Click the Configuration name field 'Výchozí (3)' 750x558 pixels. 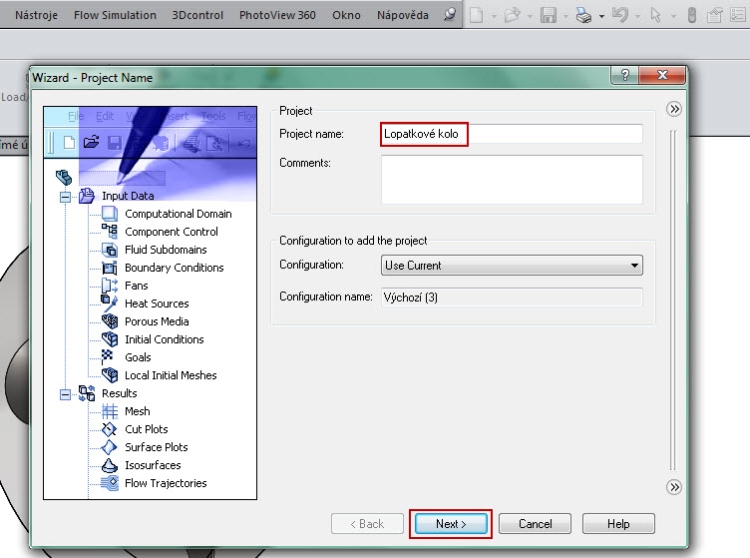point(511,297)
